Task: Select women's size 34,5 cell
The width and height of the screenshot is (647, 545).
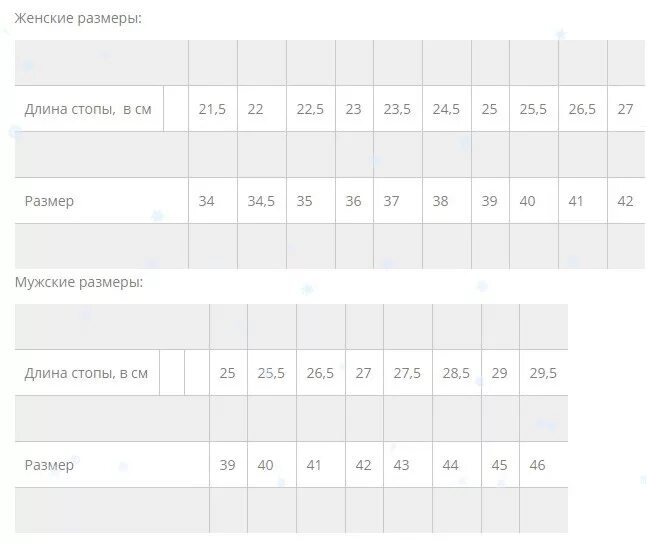Action: tap(261, 201)
